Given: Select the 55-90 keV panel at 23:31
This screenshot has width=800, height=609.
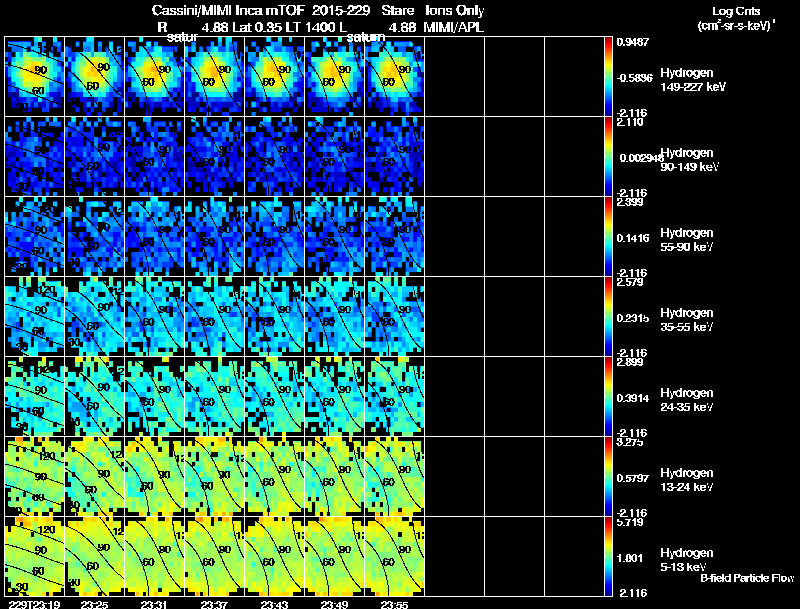Looking at the screenshot, I should 155,237.
